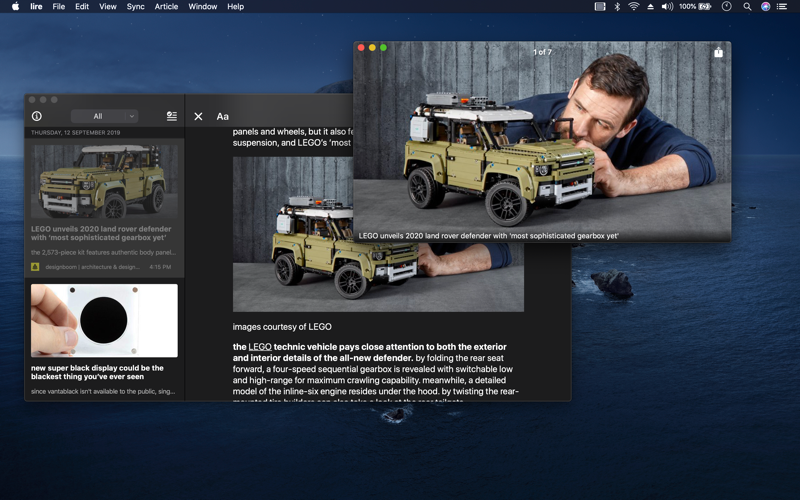This screenshot has width=800, height=500.
Task: Click the designboom feed favicon
Action: (35, 267)
